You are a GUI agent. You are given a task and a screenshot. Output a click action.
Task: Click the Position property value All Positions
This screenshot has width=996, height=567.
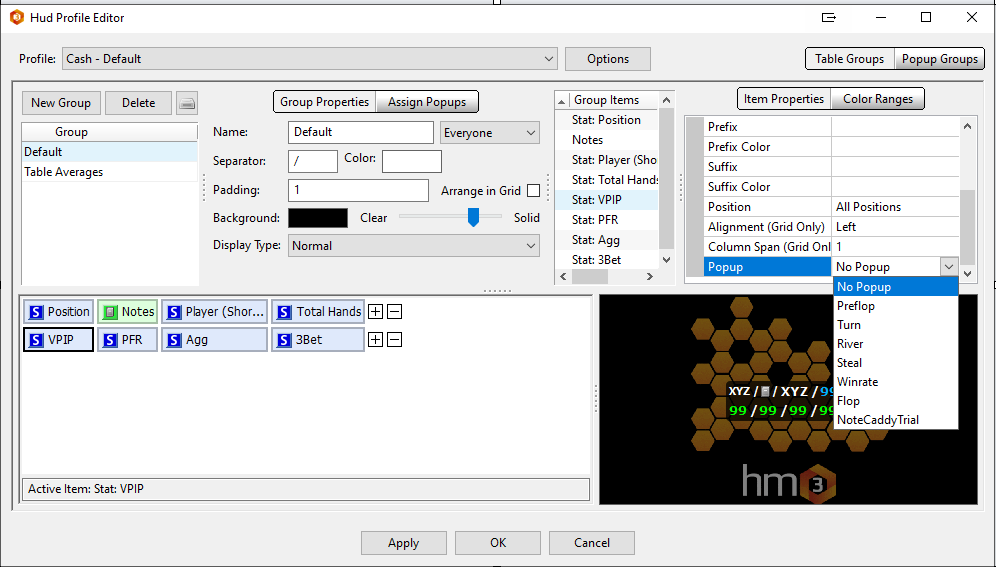click(895, 207)
